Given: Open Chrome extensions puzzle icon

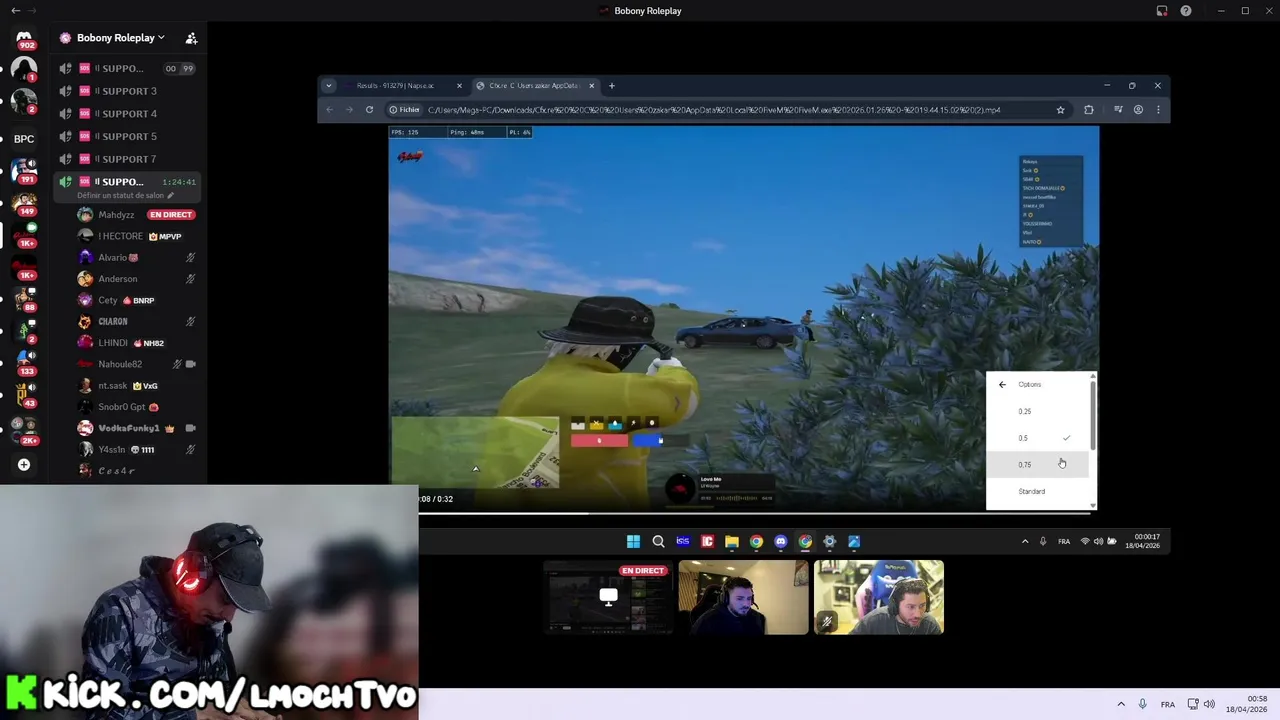Looking at the screenshot, I should point(1089,110).
